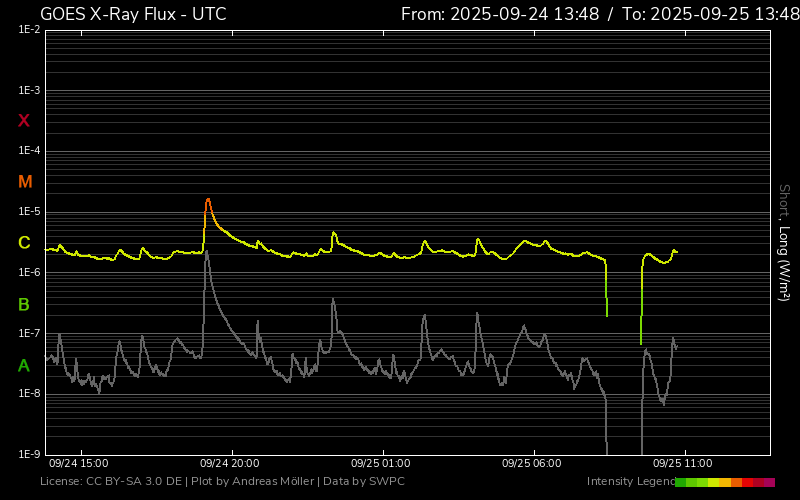This screenshot has width=800, height=500.
Task: Click the green B flare class label
Action: [x=24, y=304]
